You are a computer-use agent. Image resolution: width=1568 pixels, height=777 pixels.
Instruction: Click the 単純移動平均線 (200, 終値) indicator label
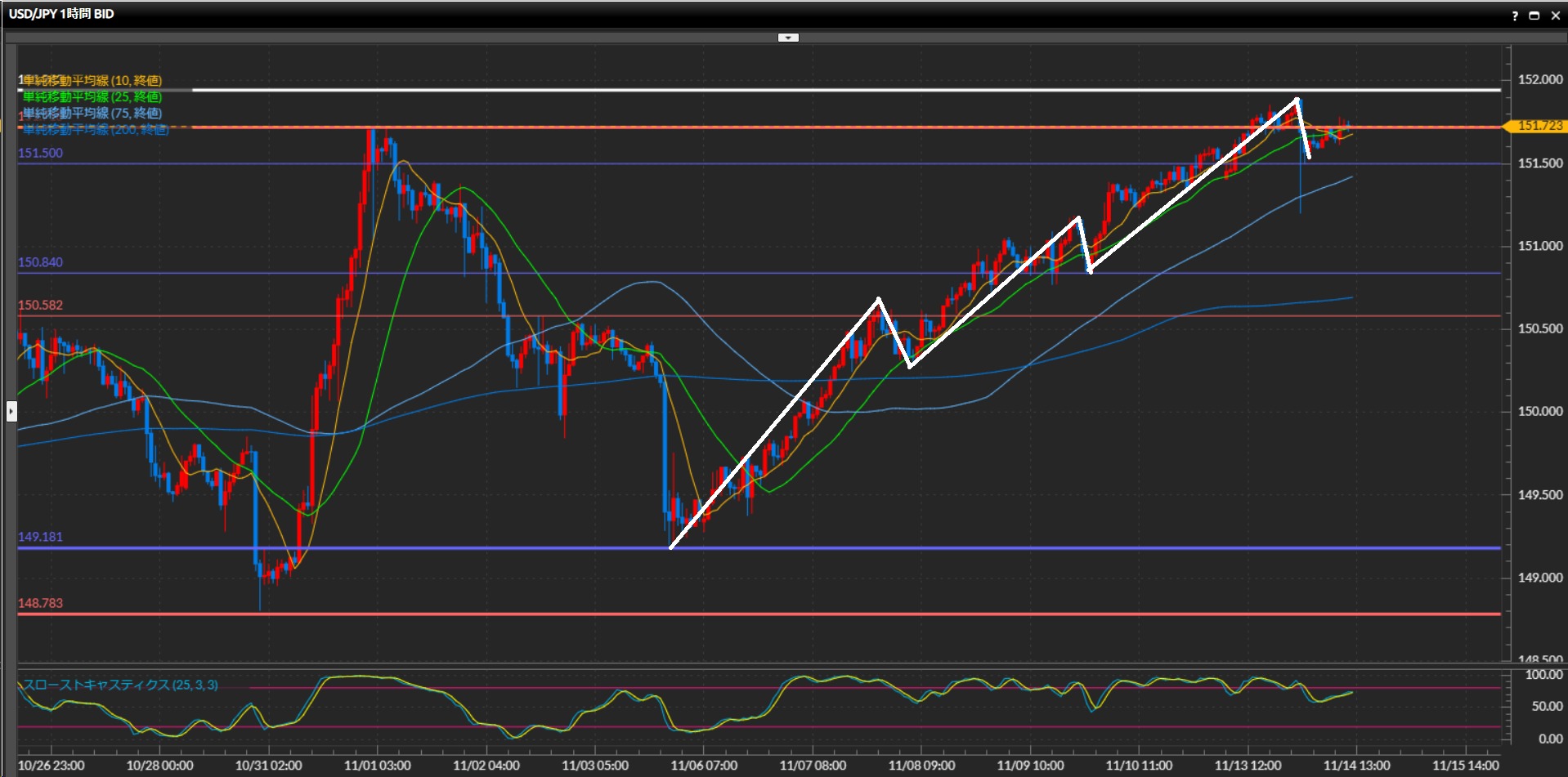pos(95,129)
